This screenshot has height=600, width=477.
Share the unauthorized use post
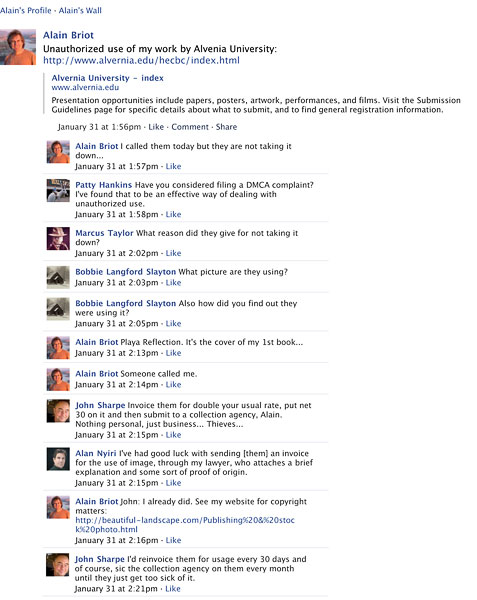(226, 127)
